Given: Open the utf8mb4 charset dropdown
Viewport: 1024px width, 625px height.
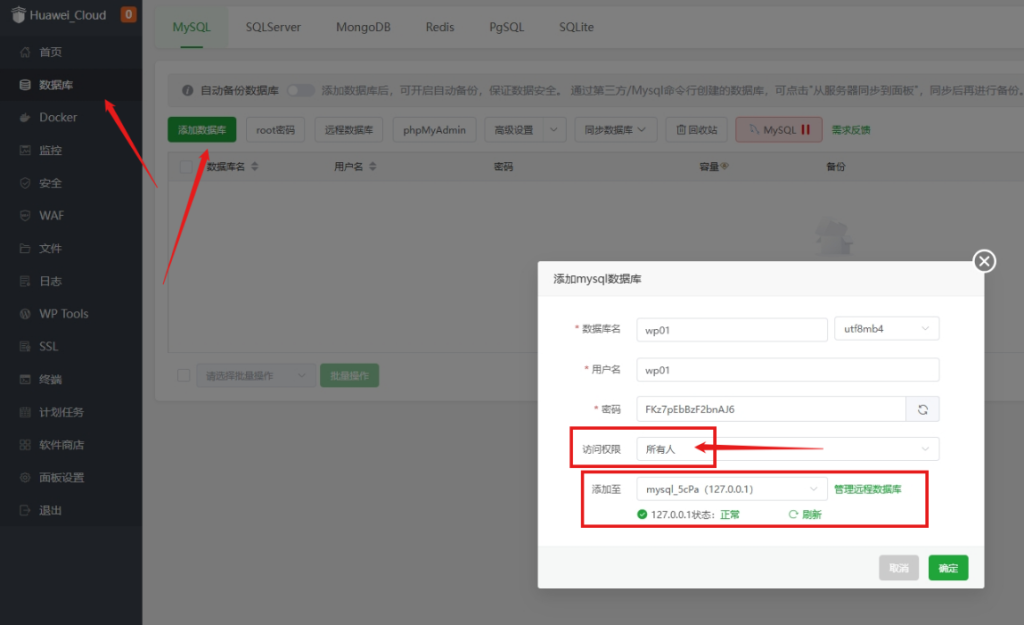Looking at the screenshot, I should tap(886, 329).
